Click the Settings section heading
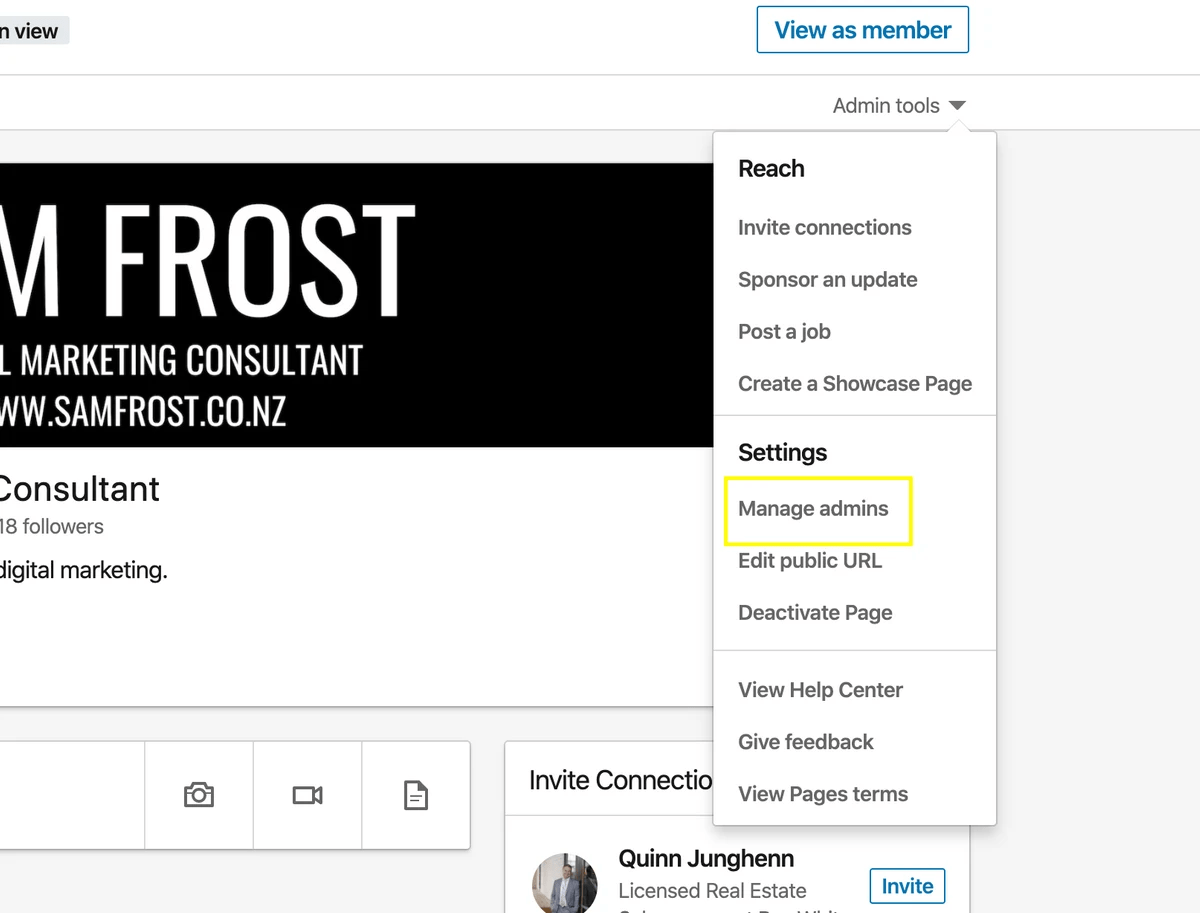The width and height of the screenshot is (1200, 913). click(782, 452)
